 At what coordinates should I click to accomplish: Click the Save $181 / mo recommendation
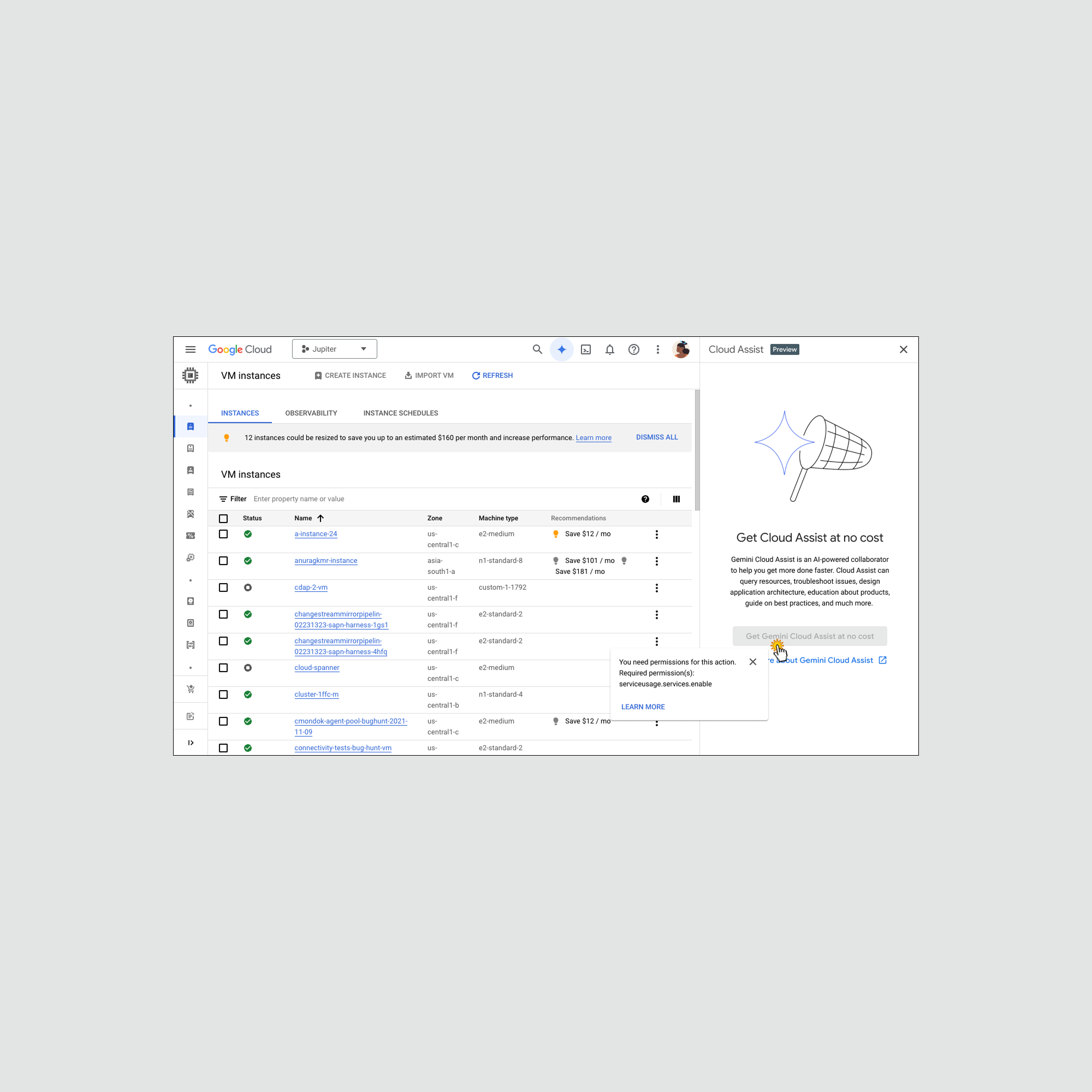pyautogui.click(x=580, y=572)
